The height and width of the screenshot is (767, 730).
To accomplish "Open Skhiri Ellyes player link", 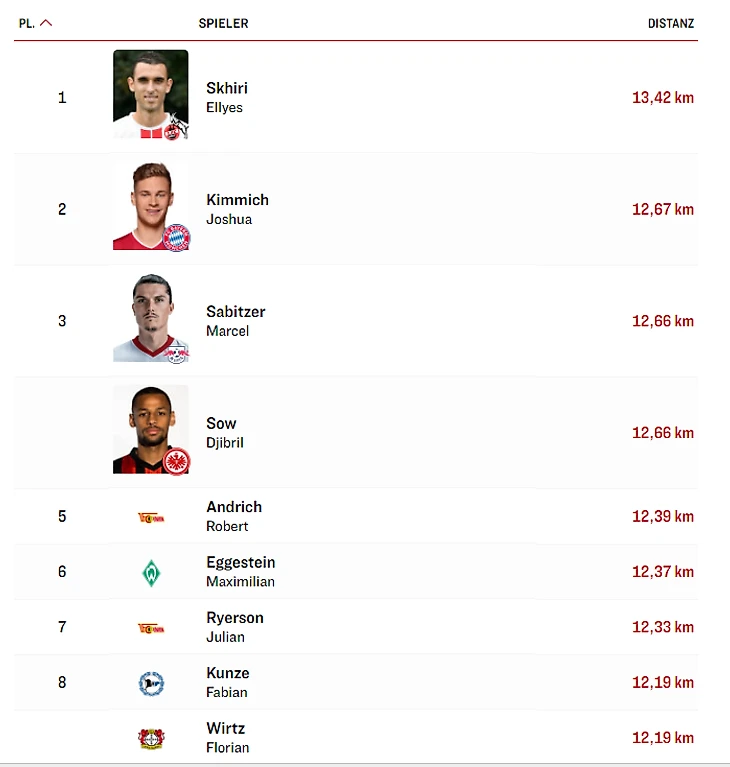I will pos(226,97).
